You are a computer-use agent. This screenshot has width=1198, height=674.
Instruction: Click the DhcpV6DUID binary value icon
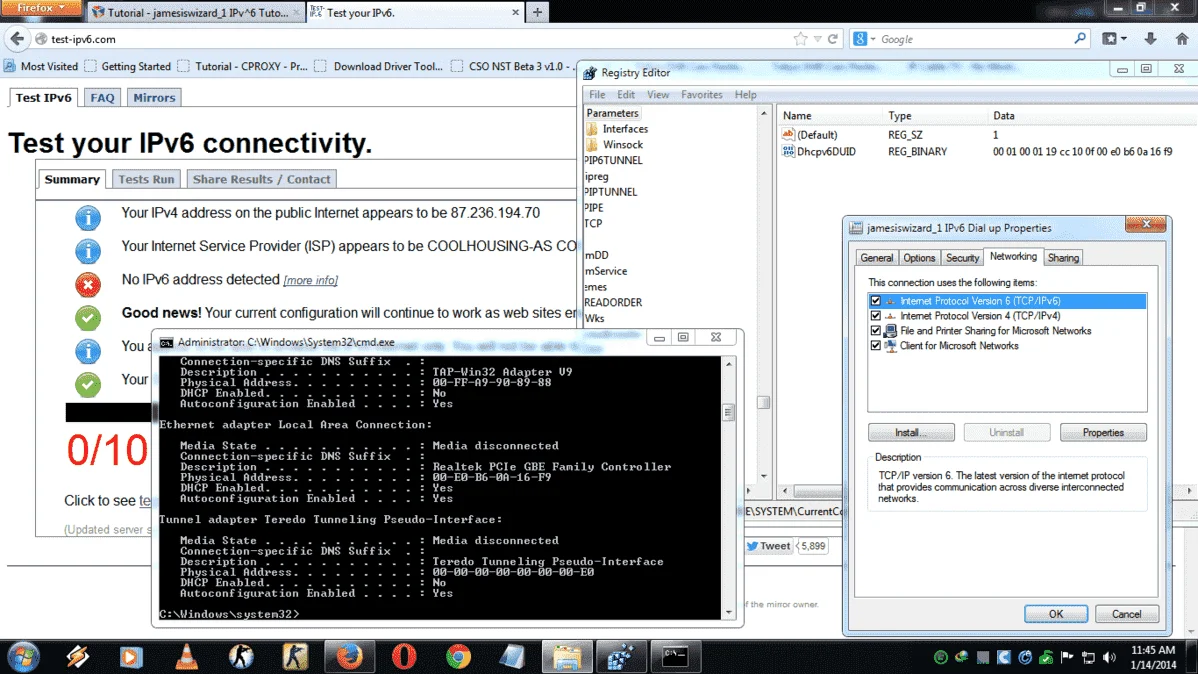point(788,151)
